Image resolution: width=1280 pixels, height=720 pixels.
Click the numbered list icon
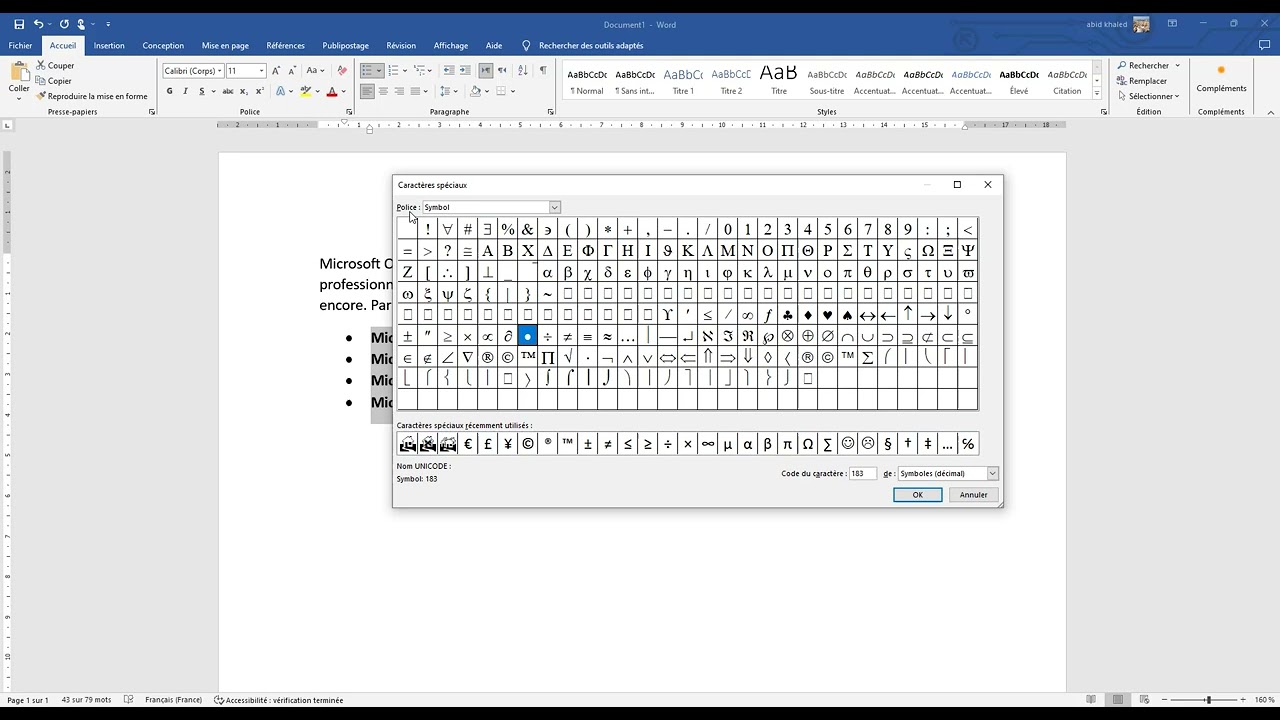pos(393,71)
